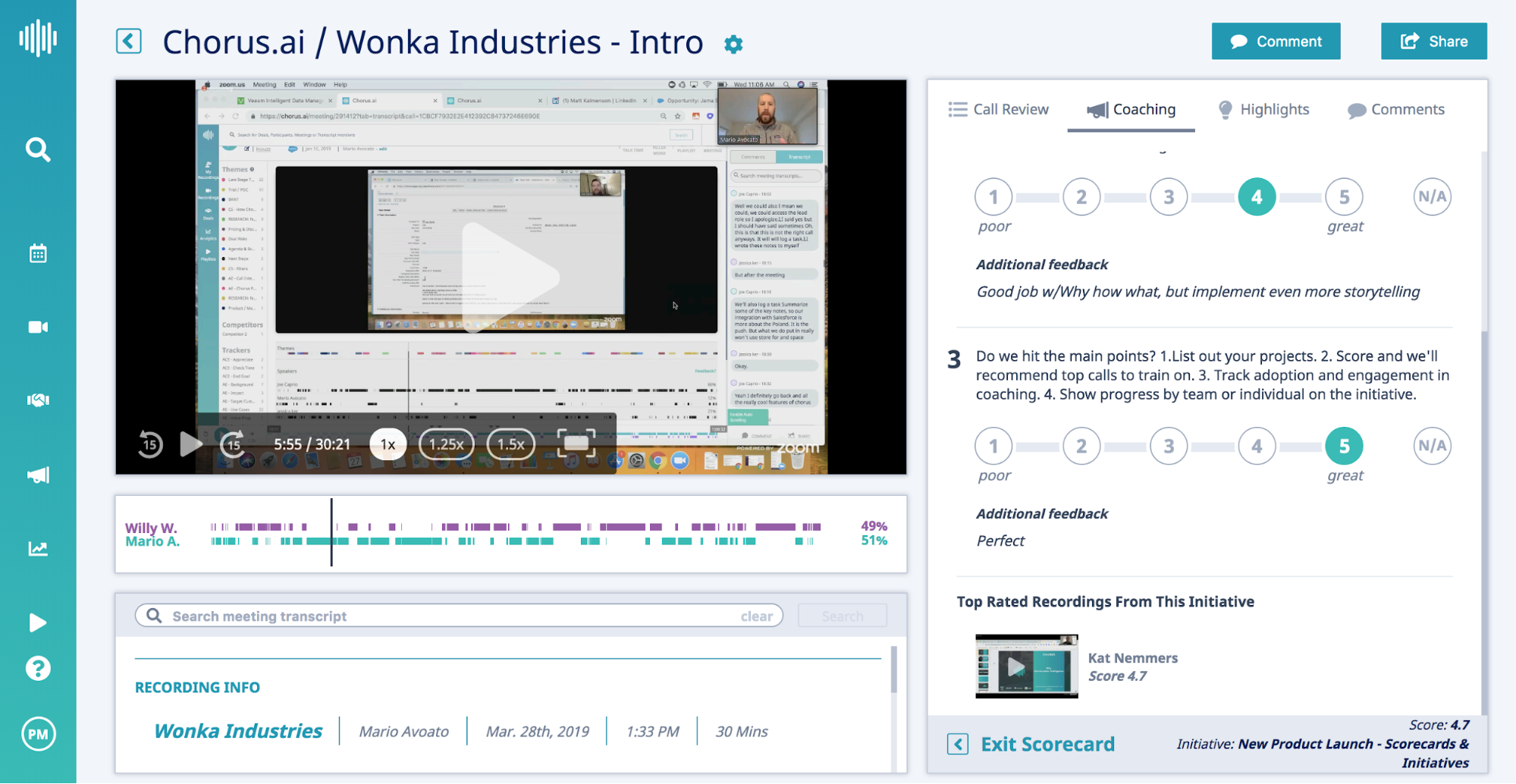Rewind the video 15 seconds
The width and height of the screenshot is (1516, 784).
[150, 444]
